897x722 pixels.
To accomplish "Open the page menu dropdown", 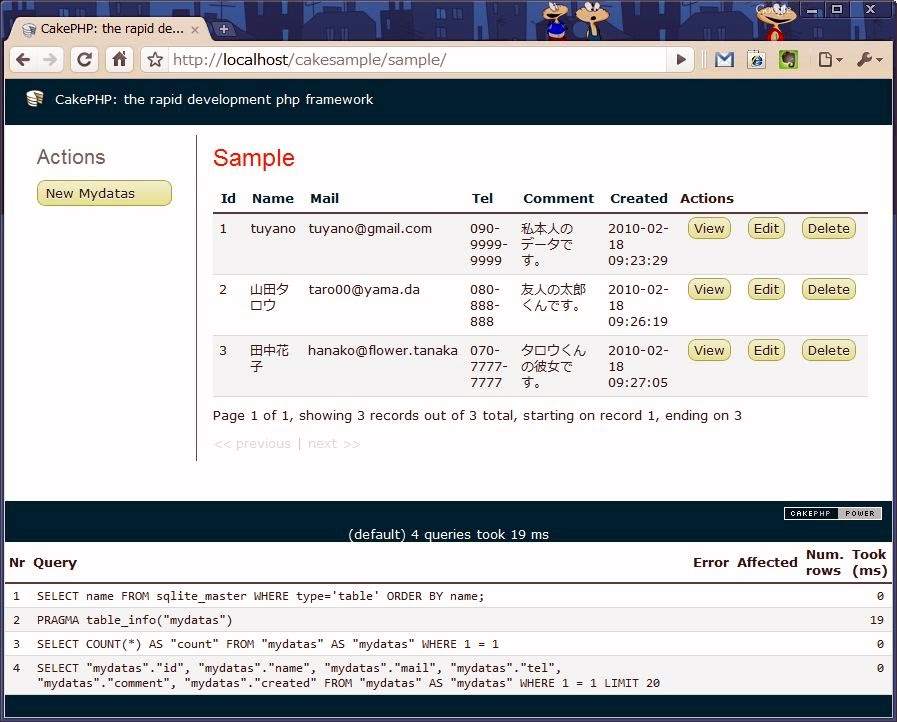I will [x=829, y=60].
